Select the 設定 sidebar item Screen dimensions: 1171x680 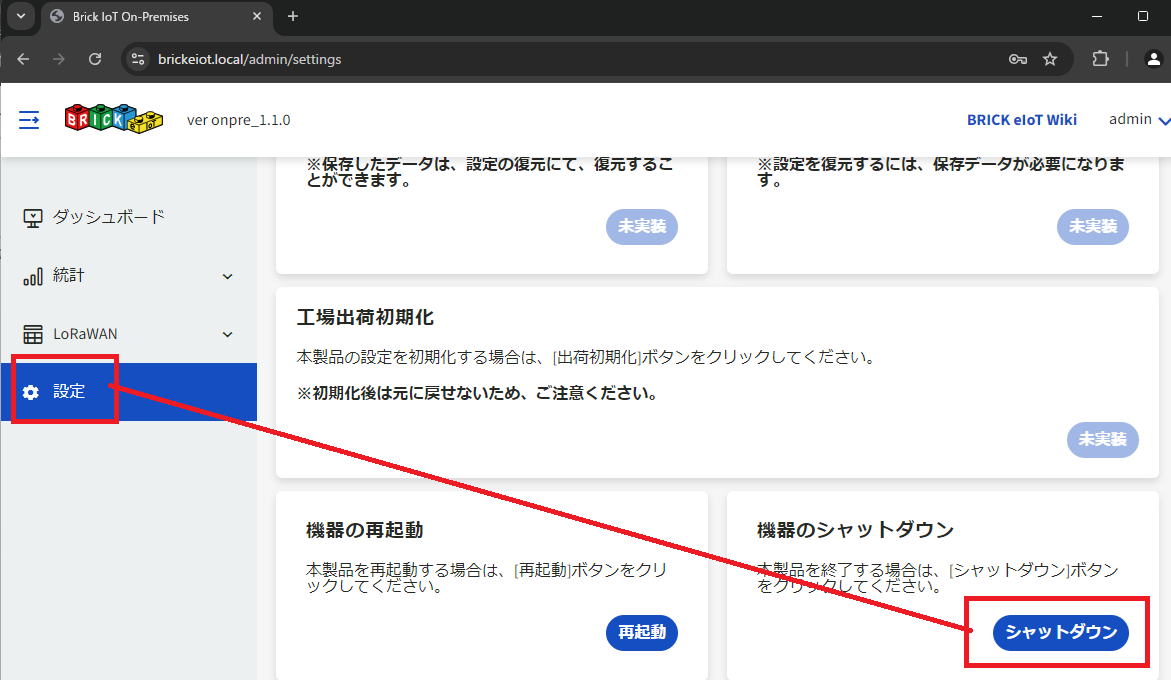[68, 392]
